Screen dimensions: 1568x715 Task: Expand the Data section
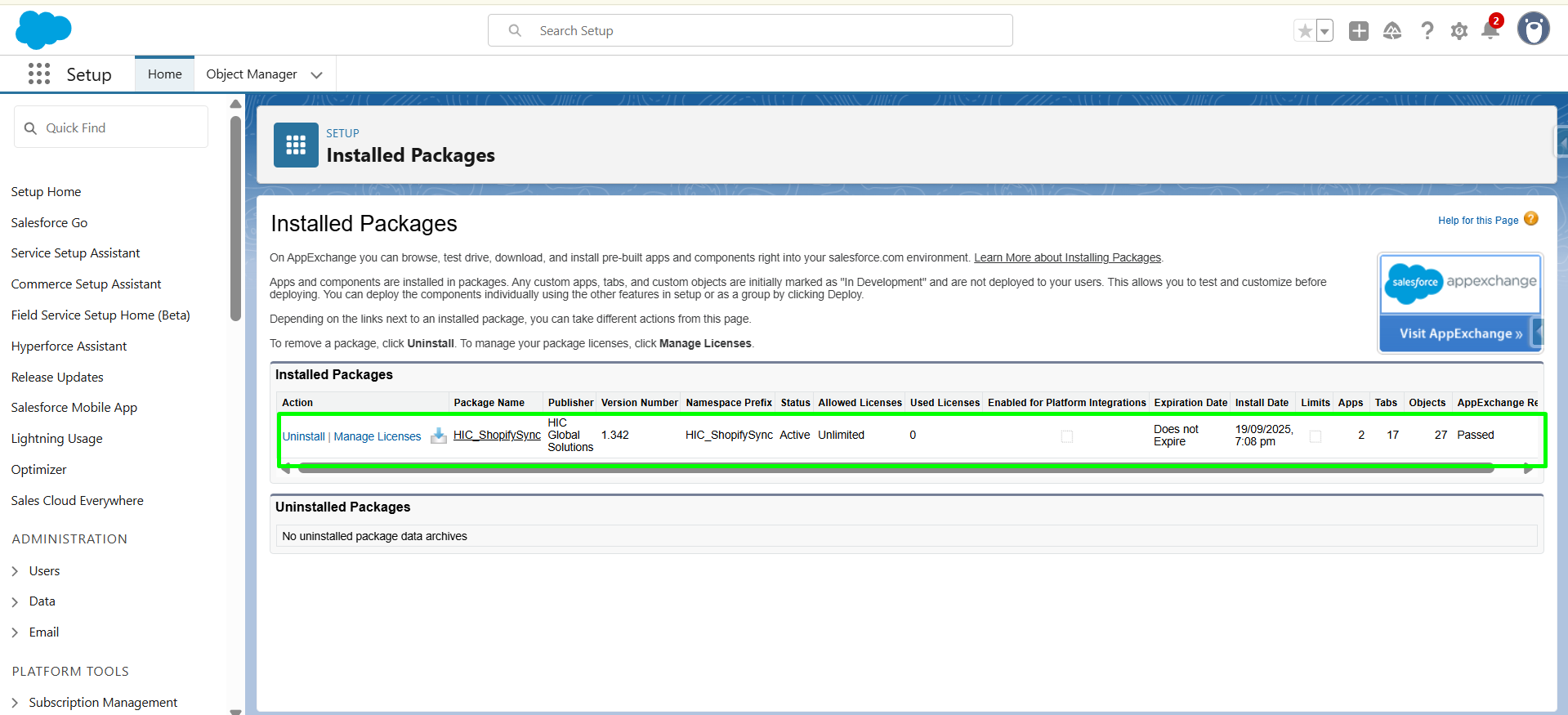coord(15,601)
